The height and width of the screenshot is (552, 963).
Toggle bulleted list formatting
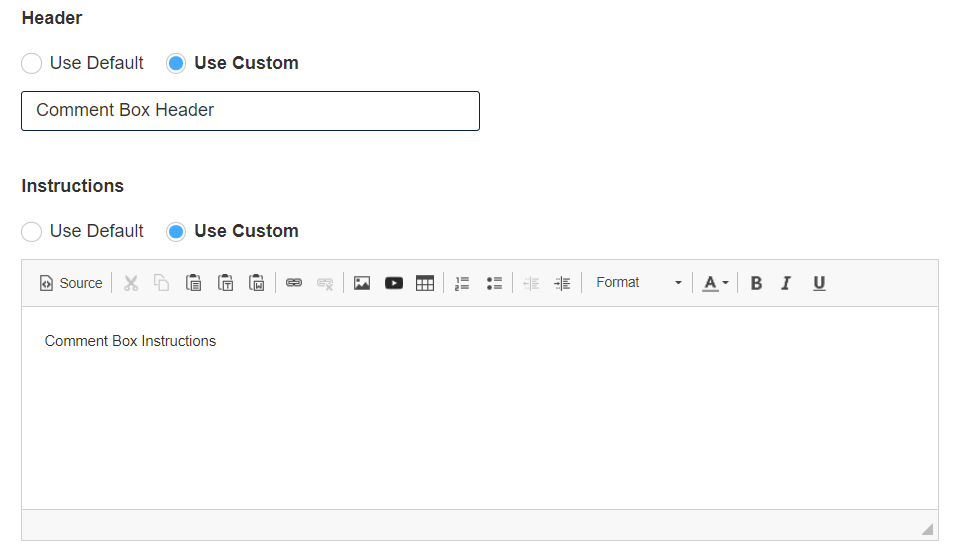coord(494,283)
